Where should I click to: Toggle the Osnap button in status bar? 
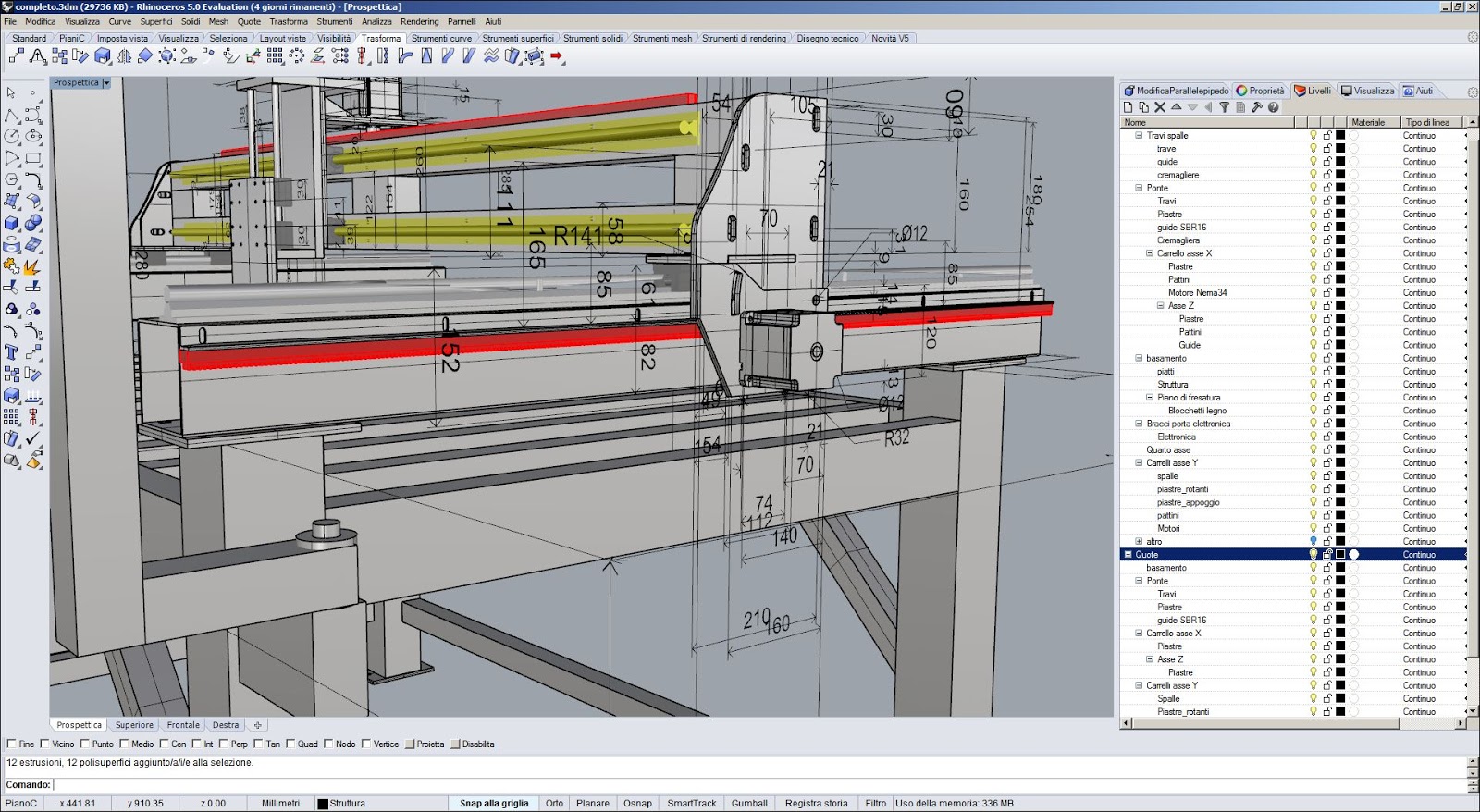(x=637, y=803)
